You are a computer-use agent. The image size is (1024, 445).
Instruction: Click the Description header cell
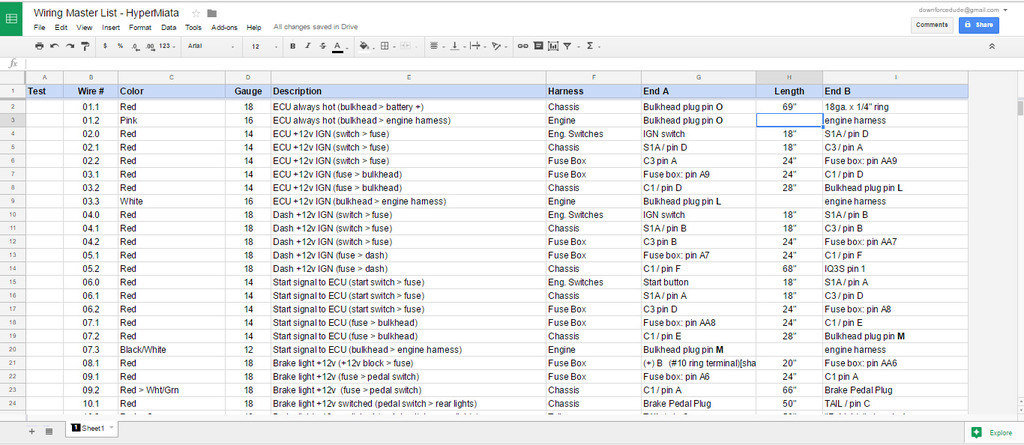(408, 91)
